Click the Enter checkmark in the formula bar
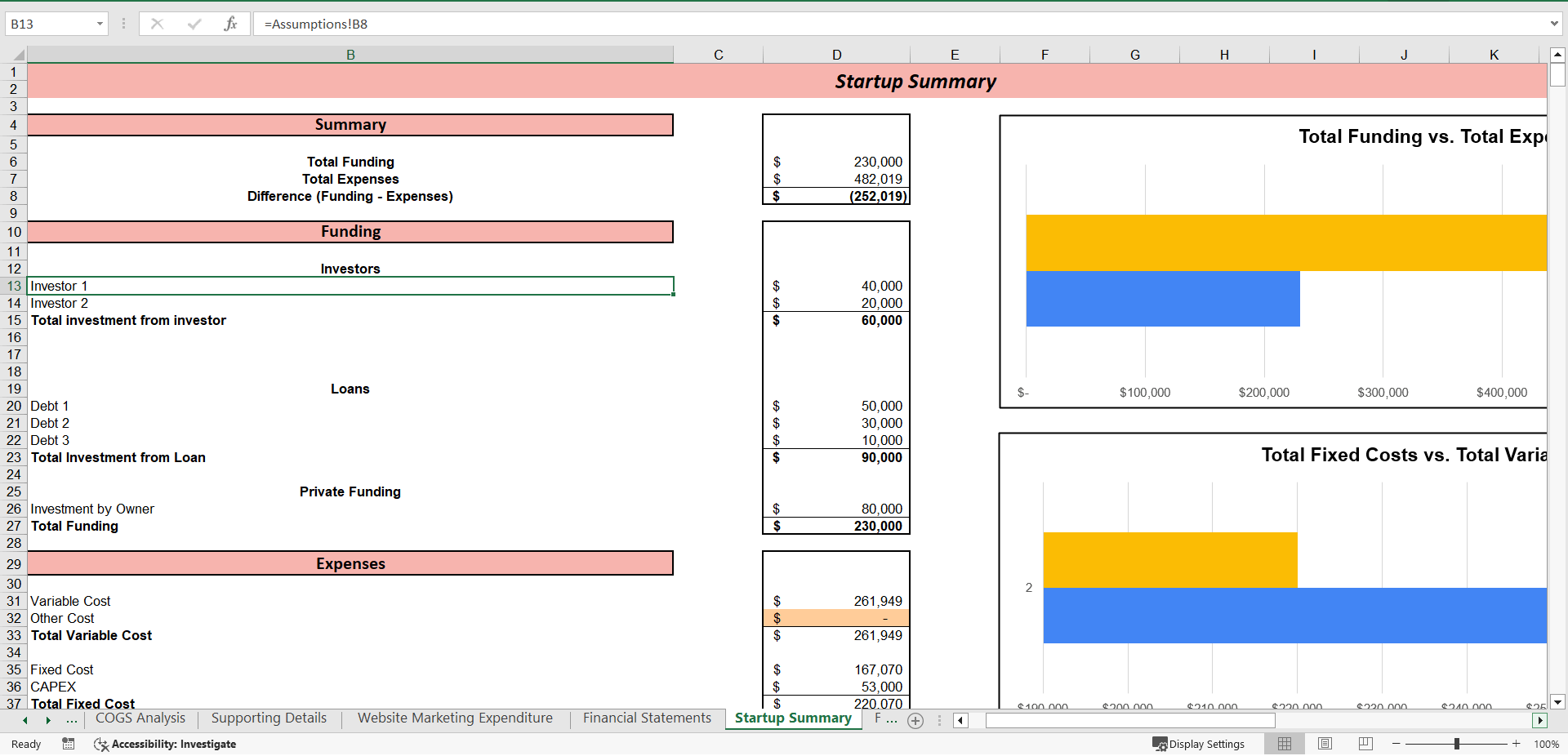The image size is (1568, 756). 194,24
